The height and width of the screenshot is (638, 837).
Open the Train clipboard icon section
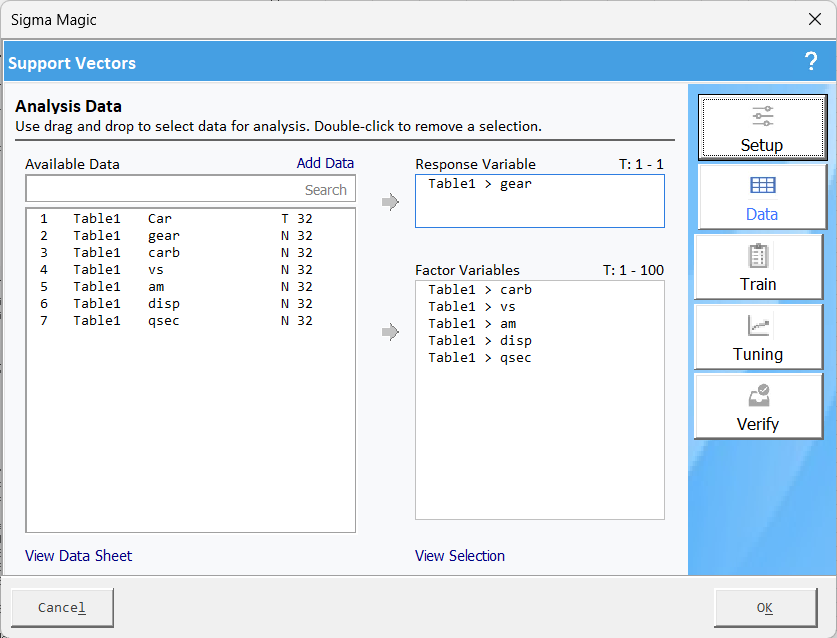click(x=758, y=267)
